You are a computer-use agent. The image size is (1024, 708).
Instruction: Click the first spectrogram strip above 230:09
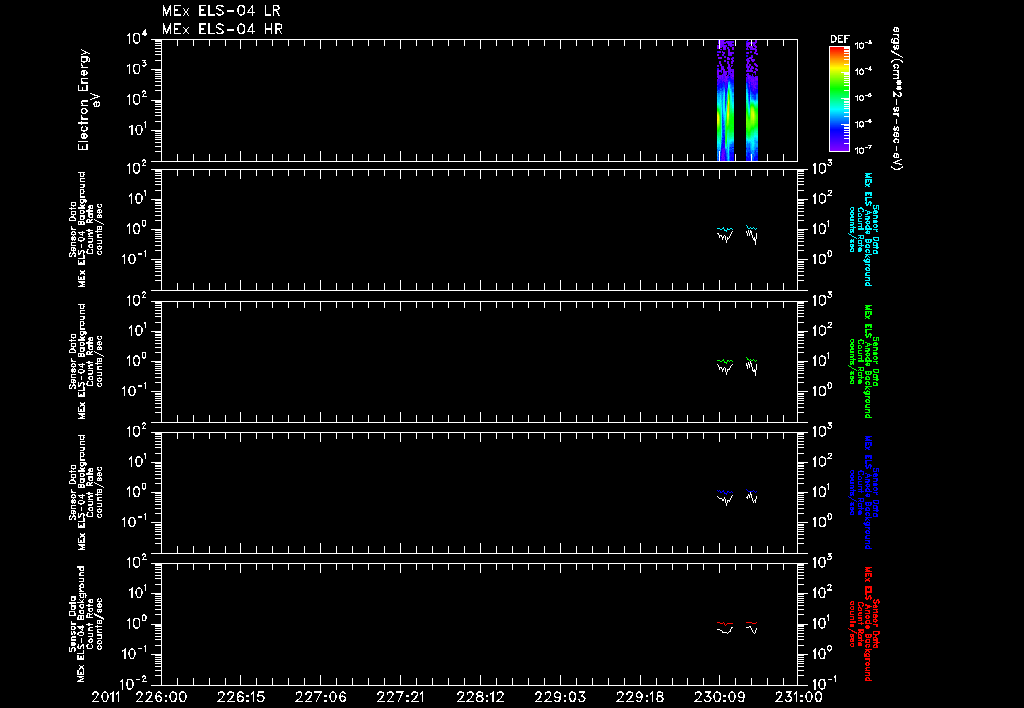pos(726,100)
